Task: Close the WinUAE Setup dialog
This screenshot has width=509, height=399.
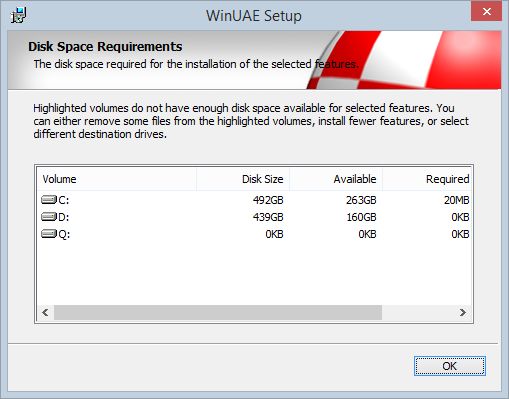Action: click(487, 11)
